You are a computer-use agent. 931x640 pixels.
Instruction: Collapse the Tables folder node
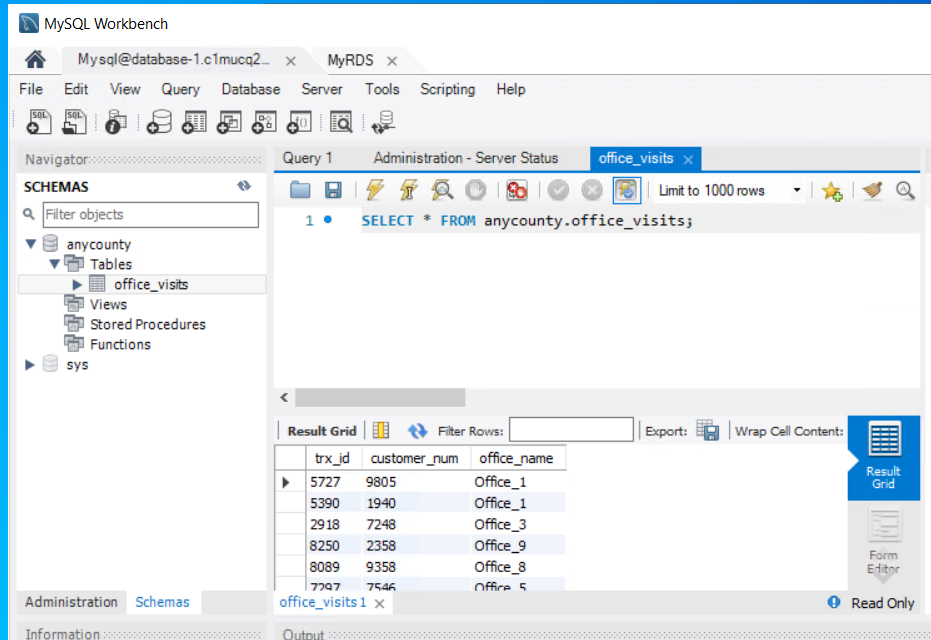[54, 264]
